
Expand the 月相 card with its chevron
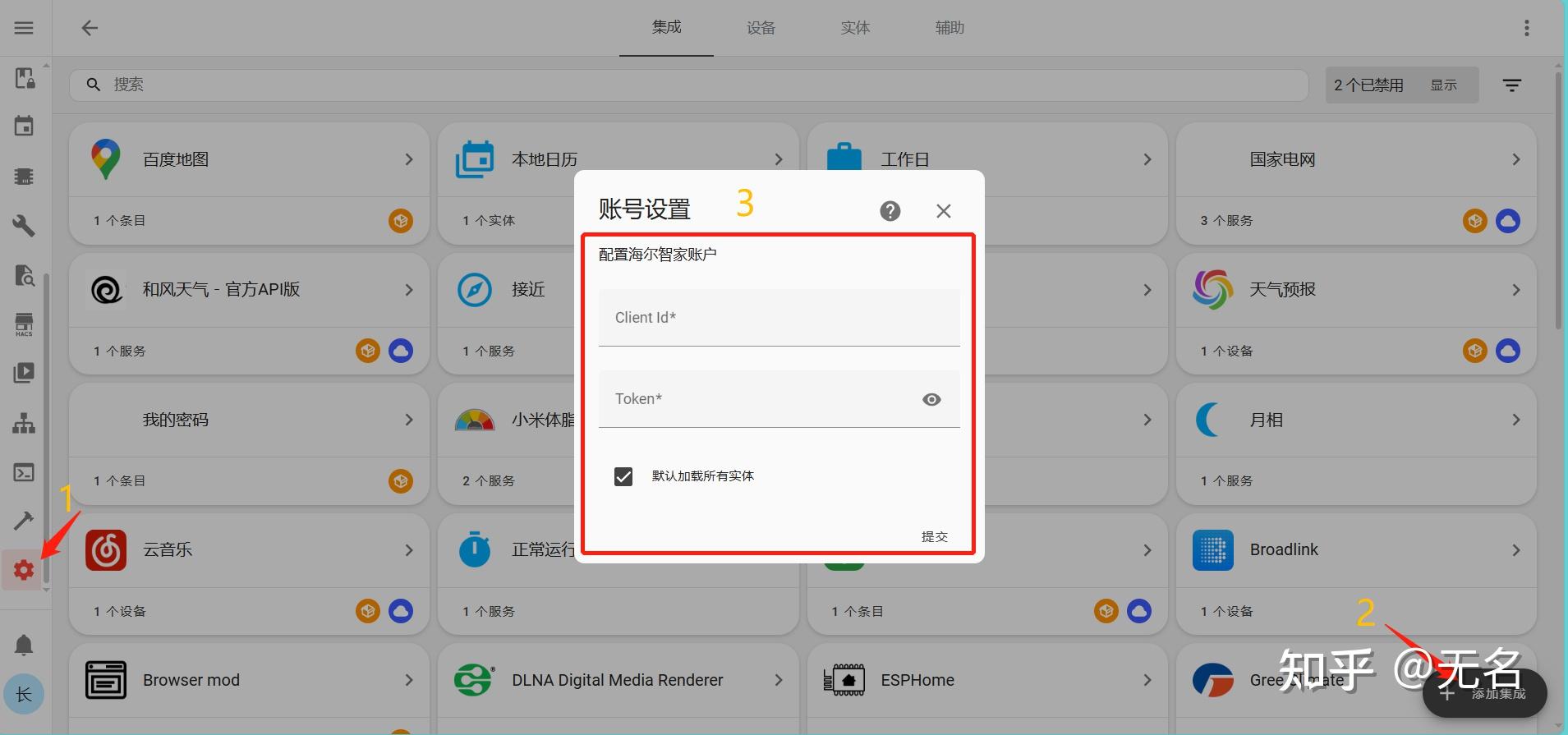[x=1516, y=420]
